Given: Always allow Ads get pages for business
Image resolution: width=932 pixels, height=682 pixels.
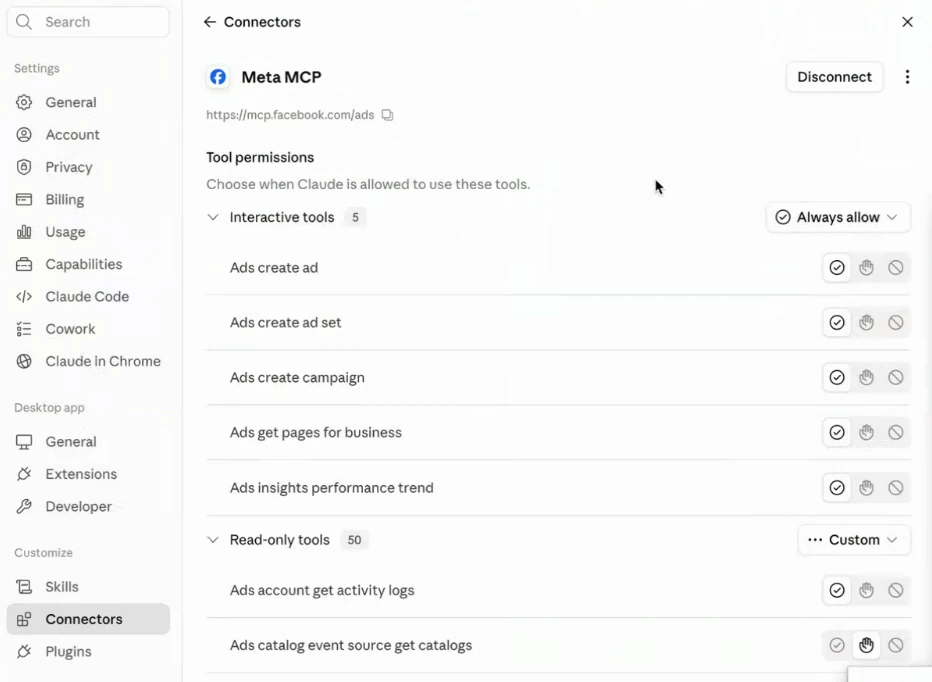Looking at the screenshot, I should click(837, 432).
